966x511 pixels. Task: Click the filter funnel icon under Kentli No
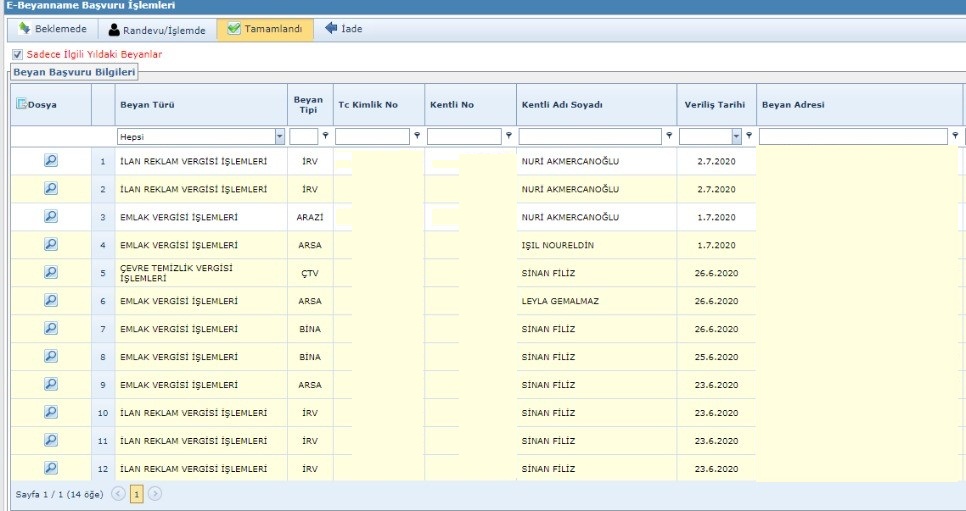(x=509, y=136)
